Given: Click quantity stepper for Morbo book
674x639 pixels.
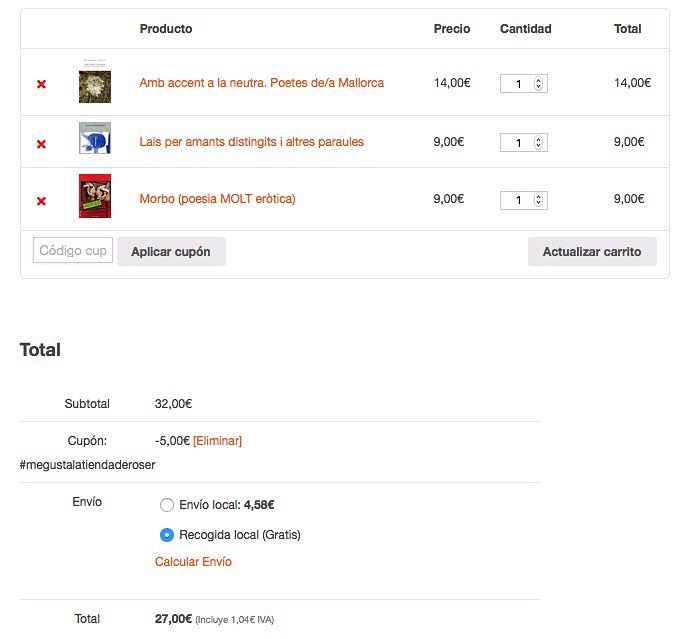Looking at the screenshot, I should (539, 200).
